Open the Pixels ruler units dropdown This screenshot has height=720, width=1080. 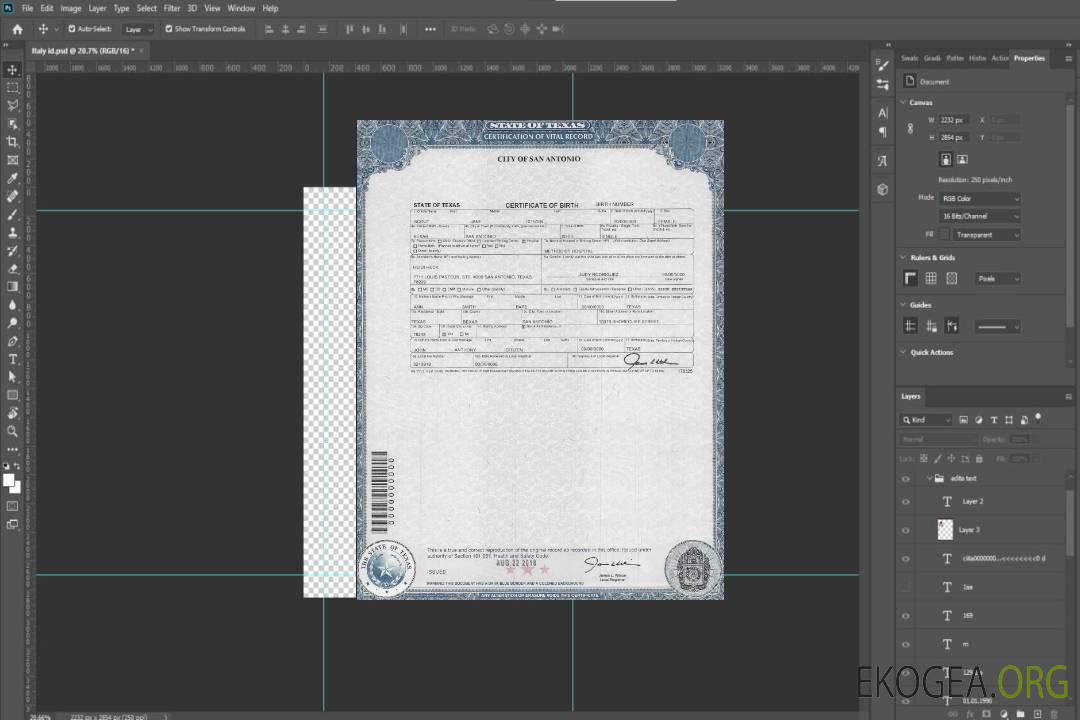pos(998,278)
